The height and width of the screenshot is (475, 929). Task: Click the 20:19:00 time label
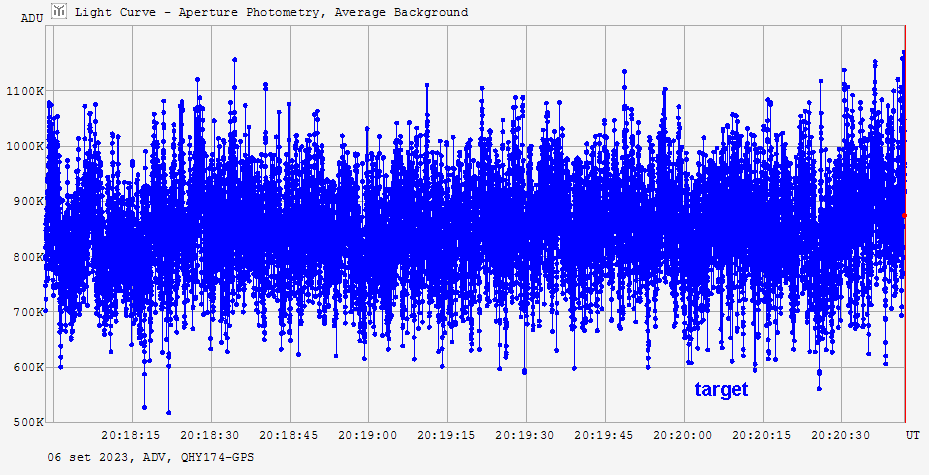pyautogui.click(x=367, y=435)
